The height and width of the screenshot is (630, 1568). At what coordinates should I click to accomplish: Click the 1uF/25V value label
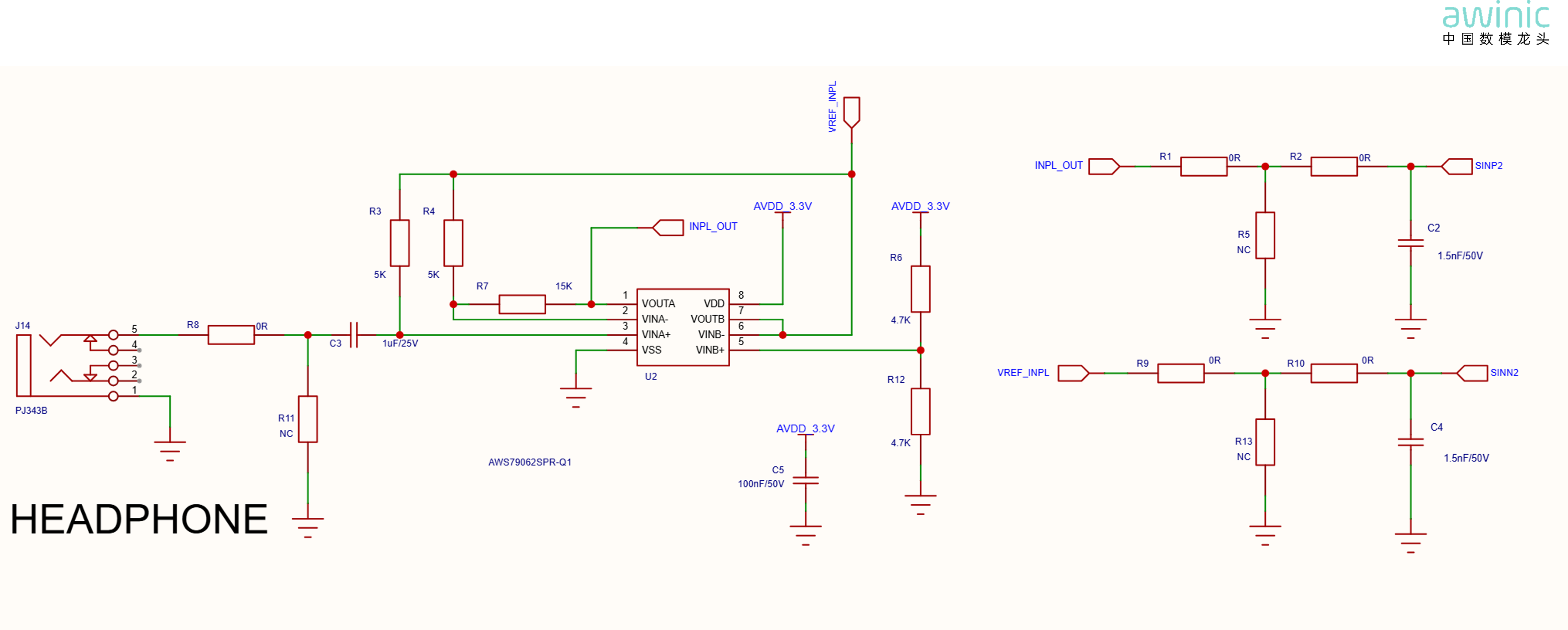click(400, 343)
